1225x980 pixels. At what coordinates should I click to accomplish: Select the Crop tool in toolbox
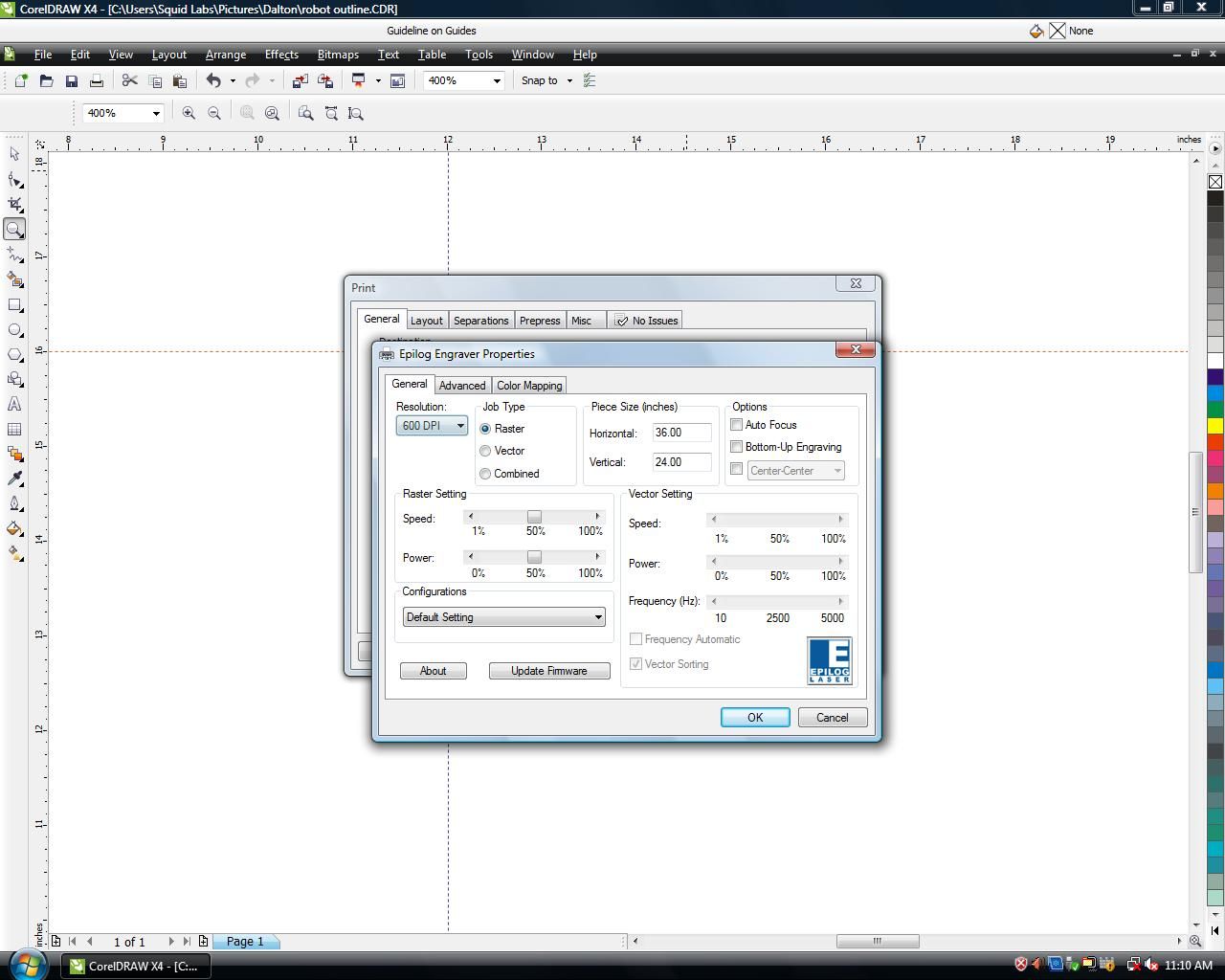pos(14,204)
